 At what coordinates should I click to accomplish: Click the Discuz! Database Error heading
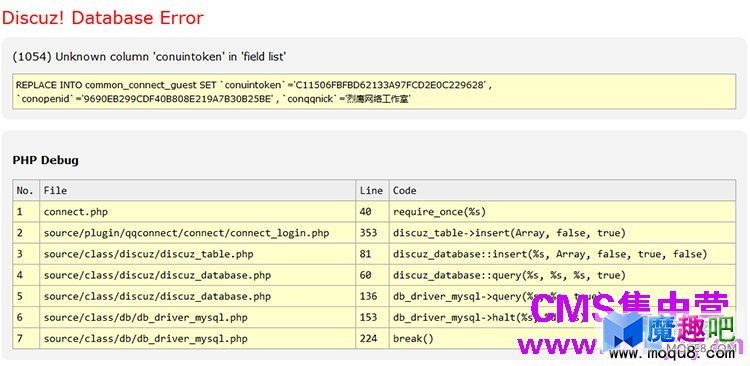click(103, 18)
